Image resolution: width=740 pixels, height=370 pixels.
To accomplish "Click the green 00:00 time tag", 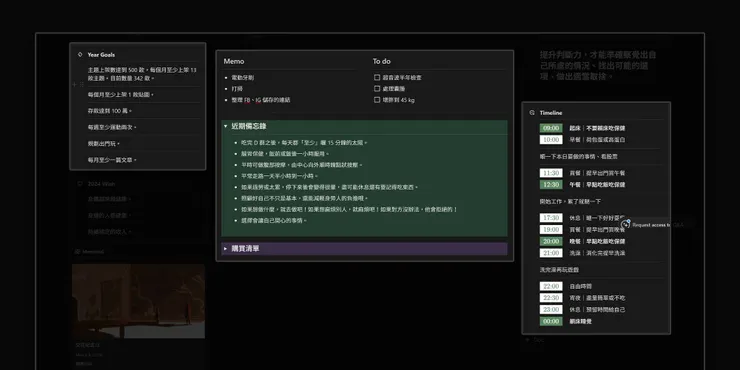I will click(x=551, y=321).
